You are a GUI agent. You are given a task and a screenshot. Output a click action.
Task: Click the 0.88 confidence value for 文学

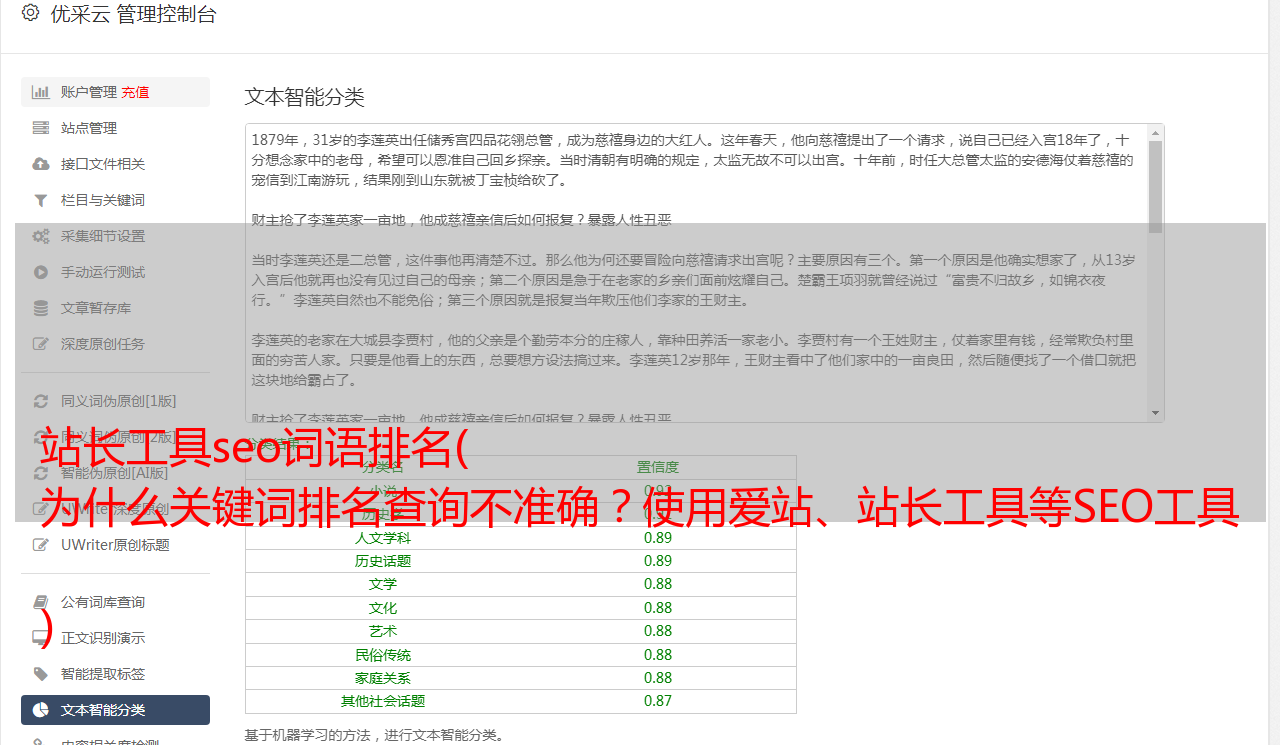pyautogui.click(x=658, y=584)
